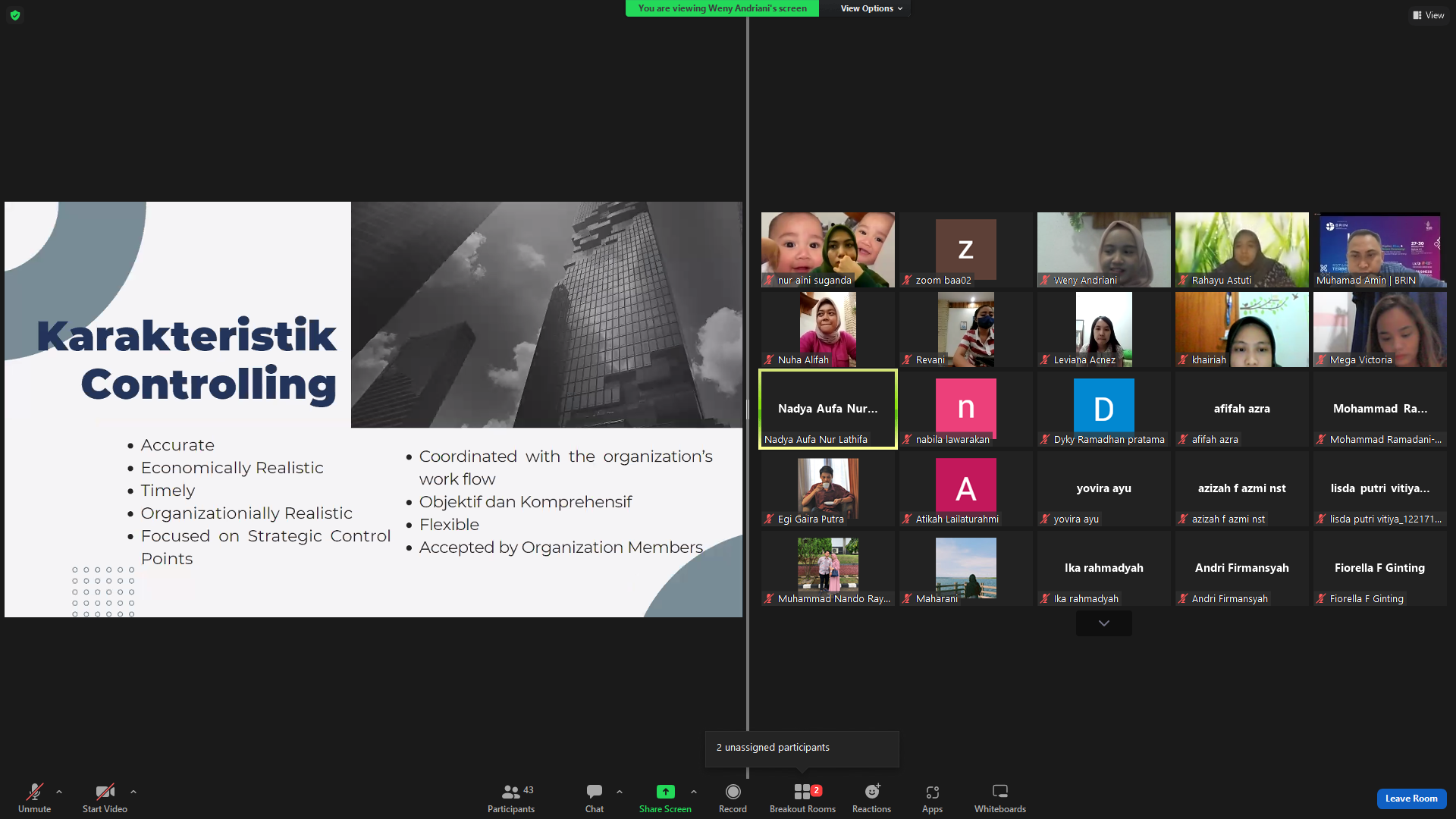Select nur aini suganda video tile
The width and height of the screenshot is (1456, 819).
828,249
